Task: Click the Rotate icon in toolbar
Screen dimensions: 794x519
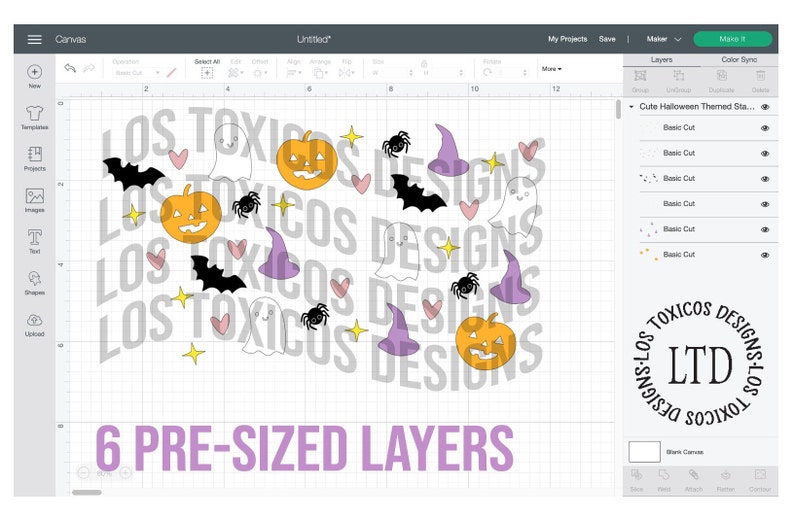Action: (488, 72)
